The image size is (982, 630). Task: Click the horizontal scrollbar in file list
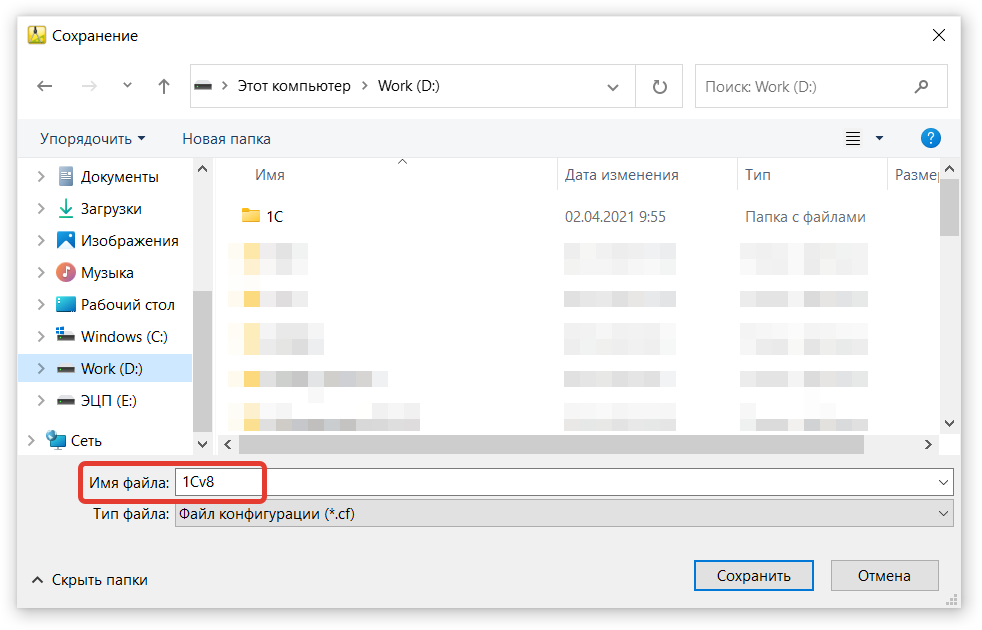tap(550, 444)
